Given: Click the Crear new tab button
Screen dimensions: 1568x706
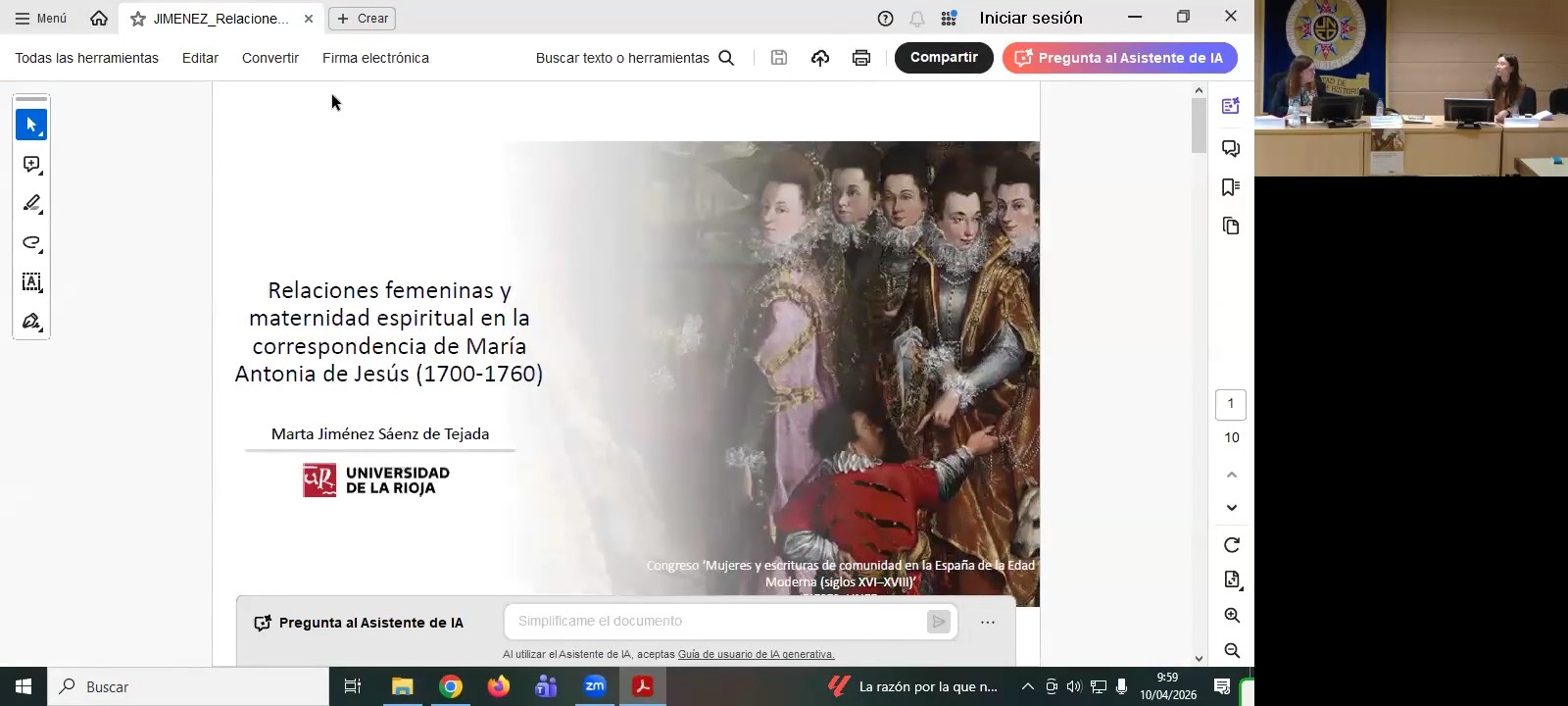Looking at the screenshot, I should coord(363,19).
